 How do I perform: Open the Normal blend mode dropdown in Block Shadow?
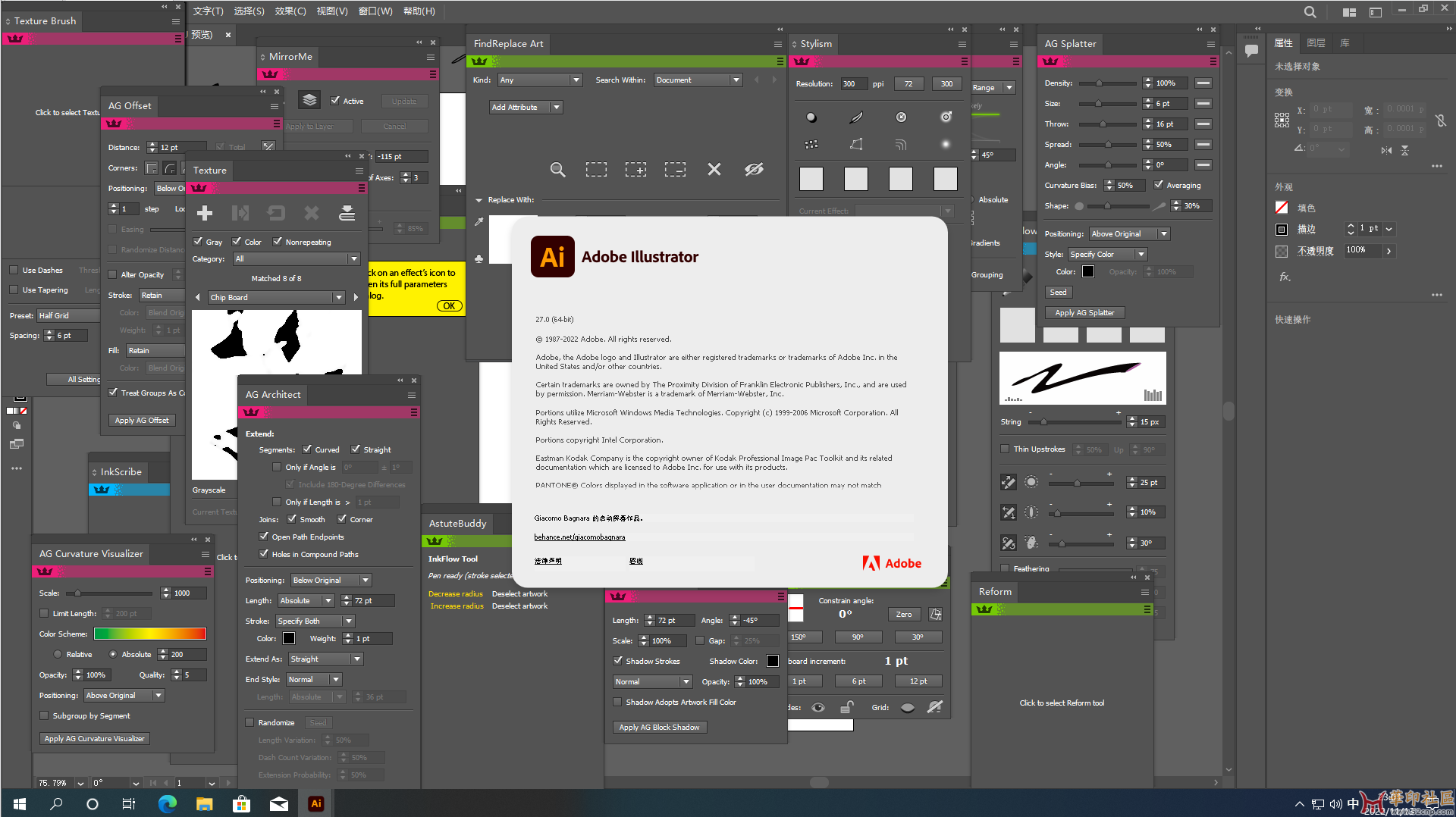653,681
